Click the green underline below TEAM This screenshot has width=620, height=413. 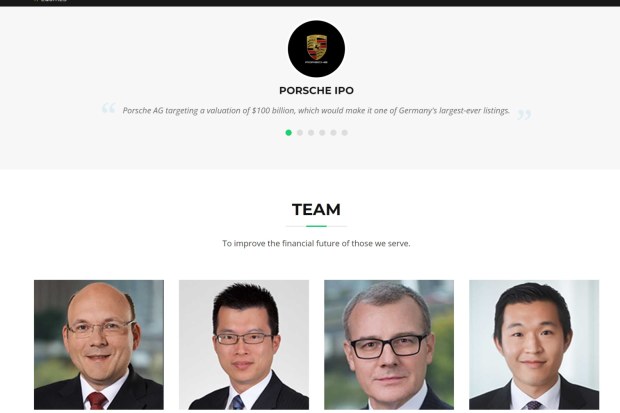point(316,226)
